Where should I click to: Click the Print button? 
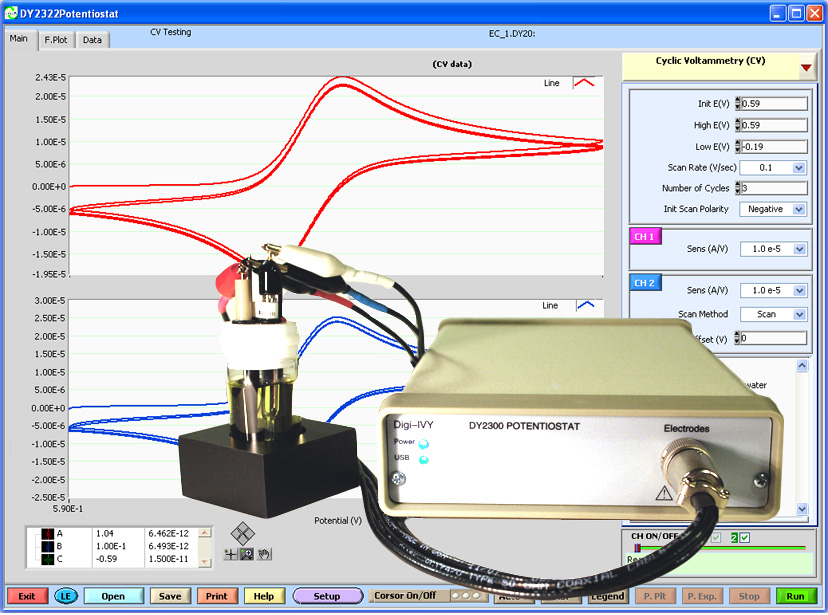tap(217, 597)
